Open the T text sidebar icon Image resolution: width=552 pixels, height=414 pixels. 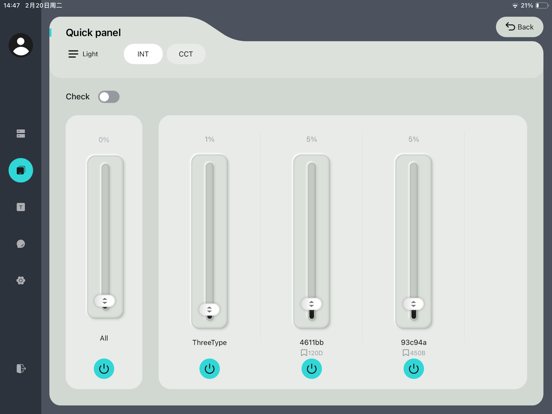[21, 207]
